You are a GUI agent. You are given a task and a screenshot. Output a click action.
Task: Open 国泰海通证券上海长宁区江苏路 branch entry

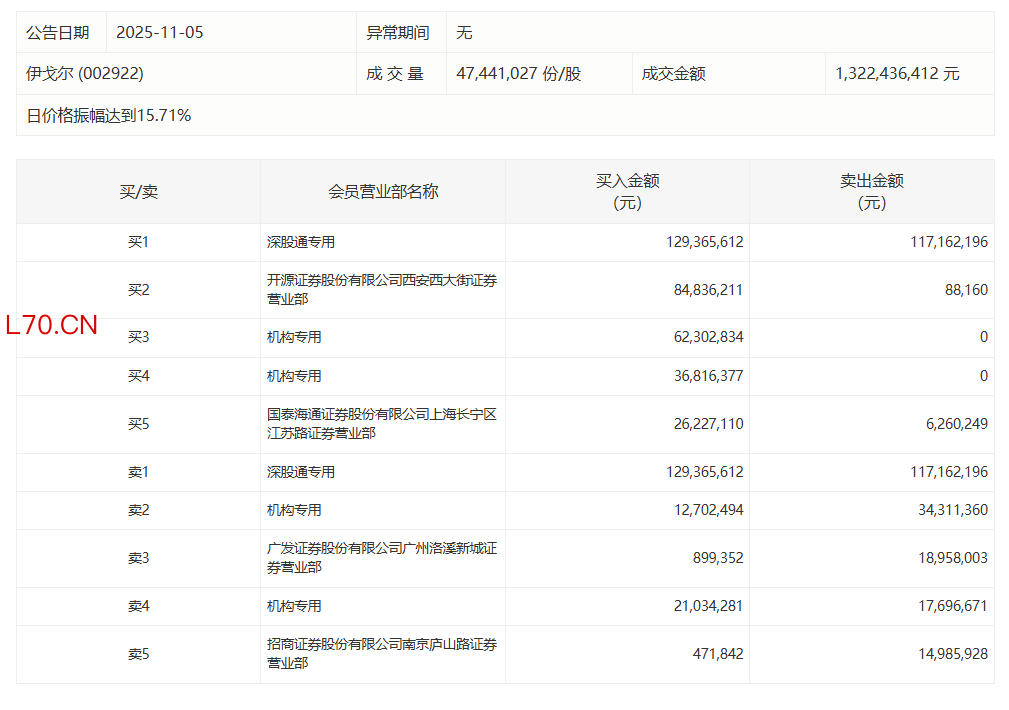point(381,423)
